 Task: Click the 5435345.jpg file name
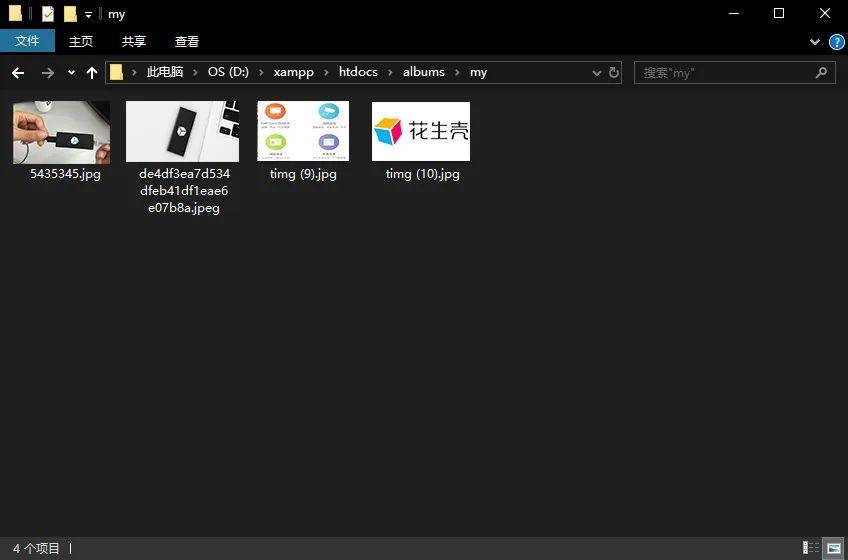coord(65,174)
